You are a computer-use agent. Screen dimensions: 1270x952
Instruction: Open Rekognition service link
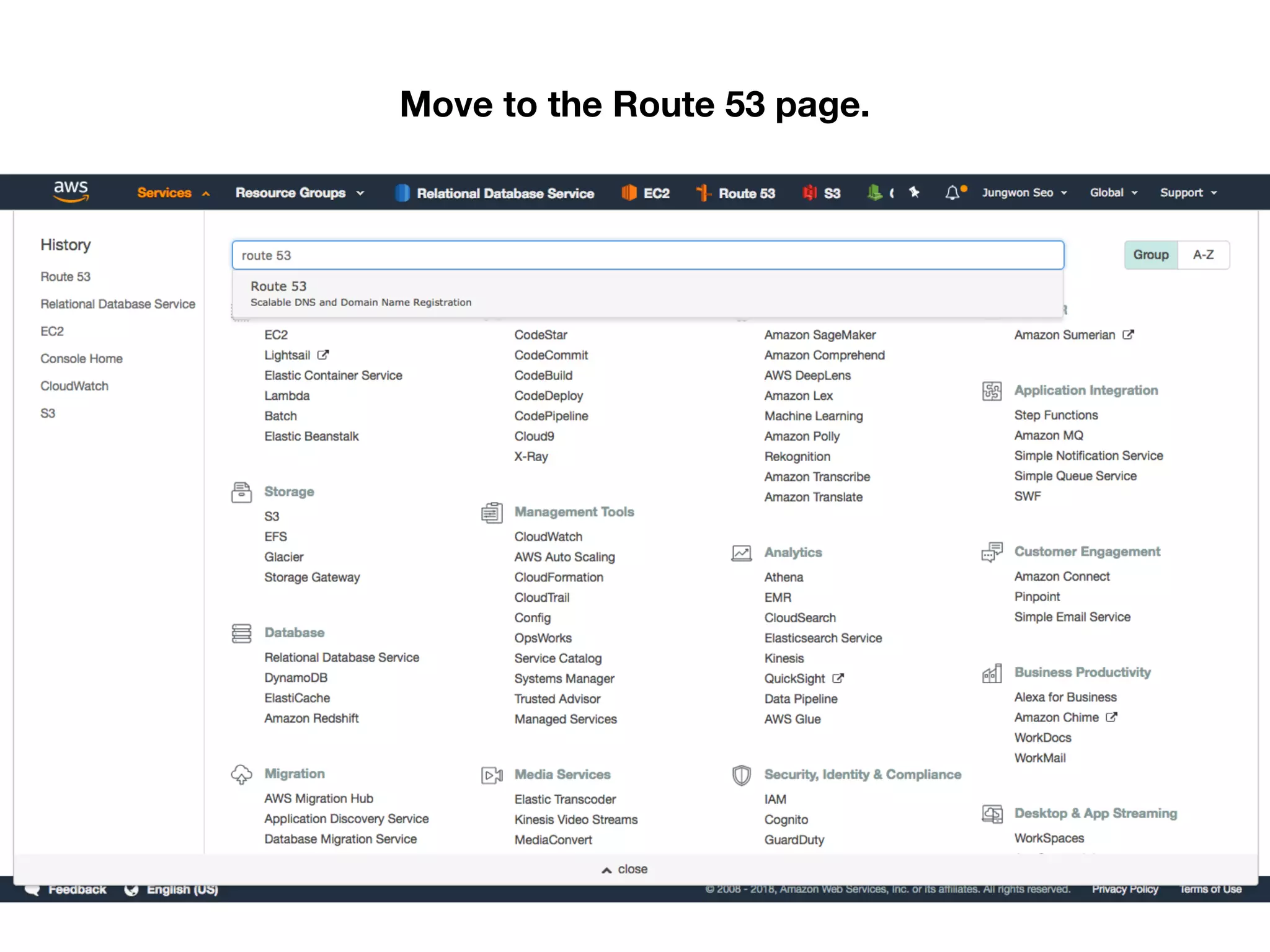[797, 457]
